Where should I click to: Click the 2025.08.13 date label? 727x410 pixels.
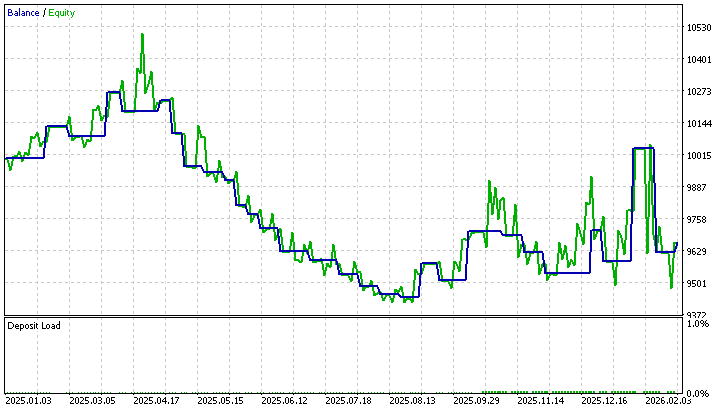pyautogui.click(x=412, y=401)
